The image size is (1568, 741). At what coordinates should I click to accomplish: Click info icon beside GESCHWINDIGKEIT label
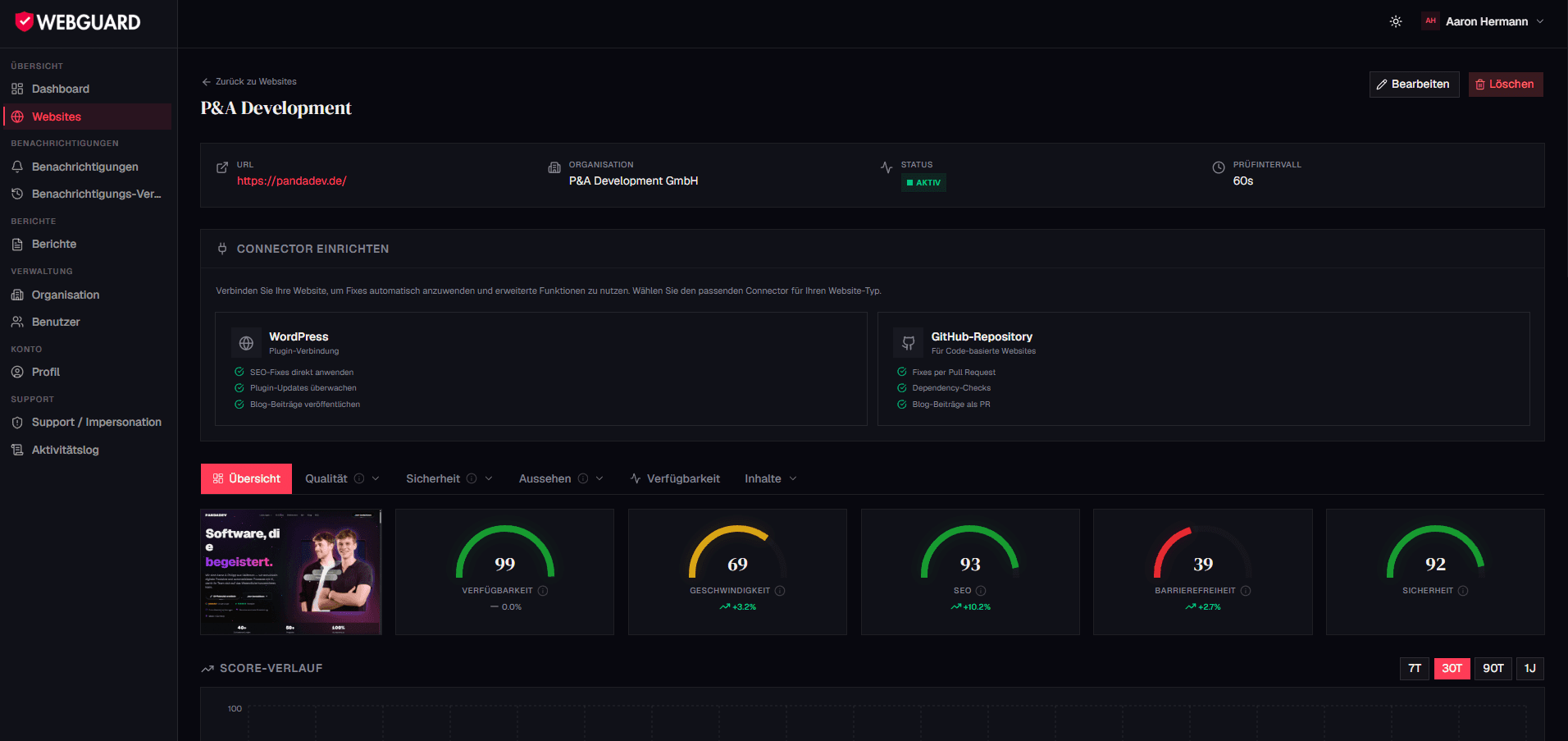pyautogui.click(x=780, y=591)
